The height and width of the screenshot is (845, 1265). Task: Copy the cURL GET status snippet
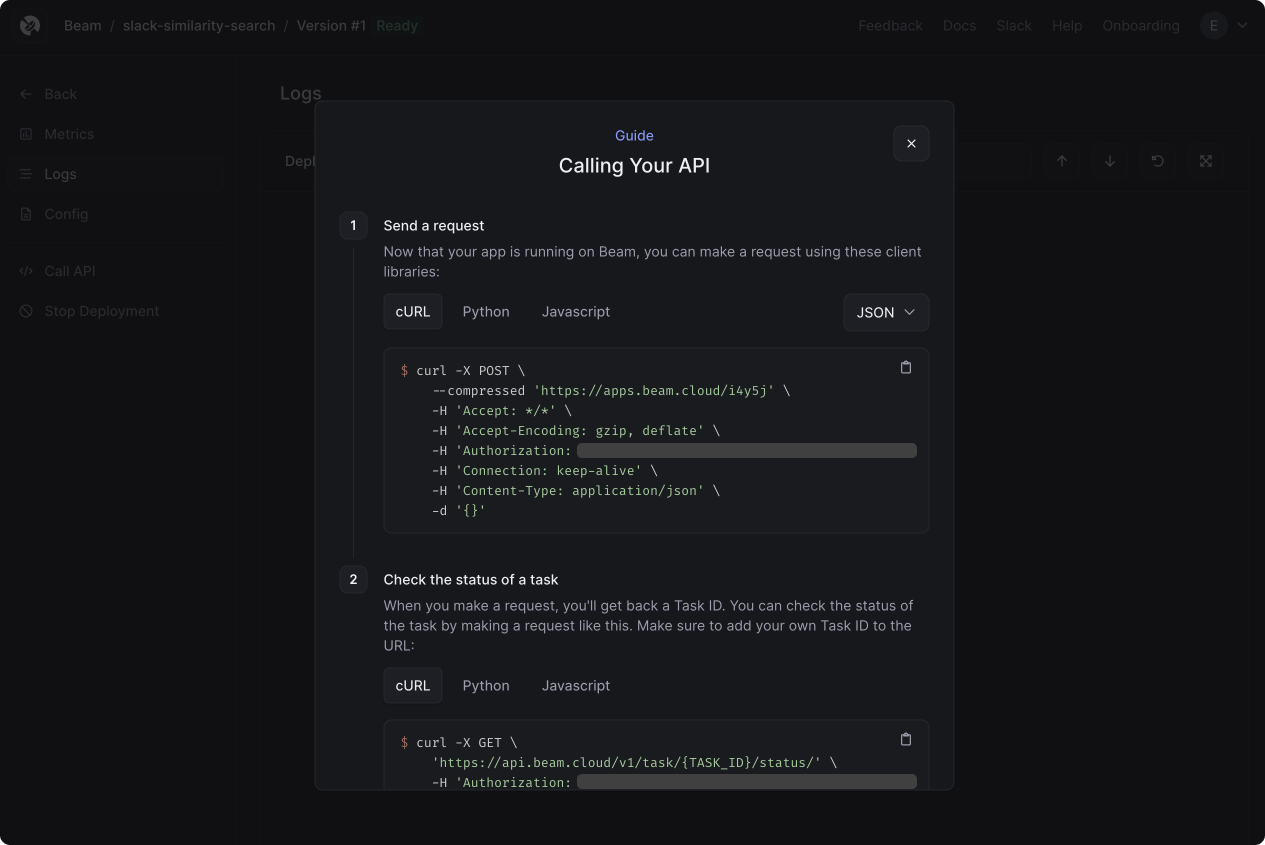(x=906, y=740)
